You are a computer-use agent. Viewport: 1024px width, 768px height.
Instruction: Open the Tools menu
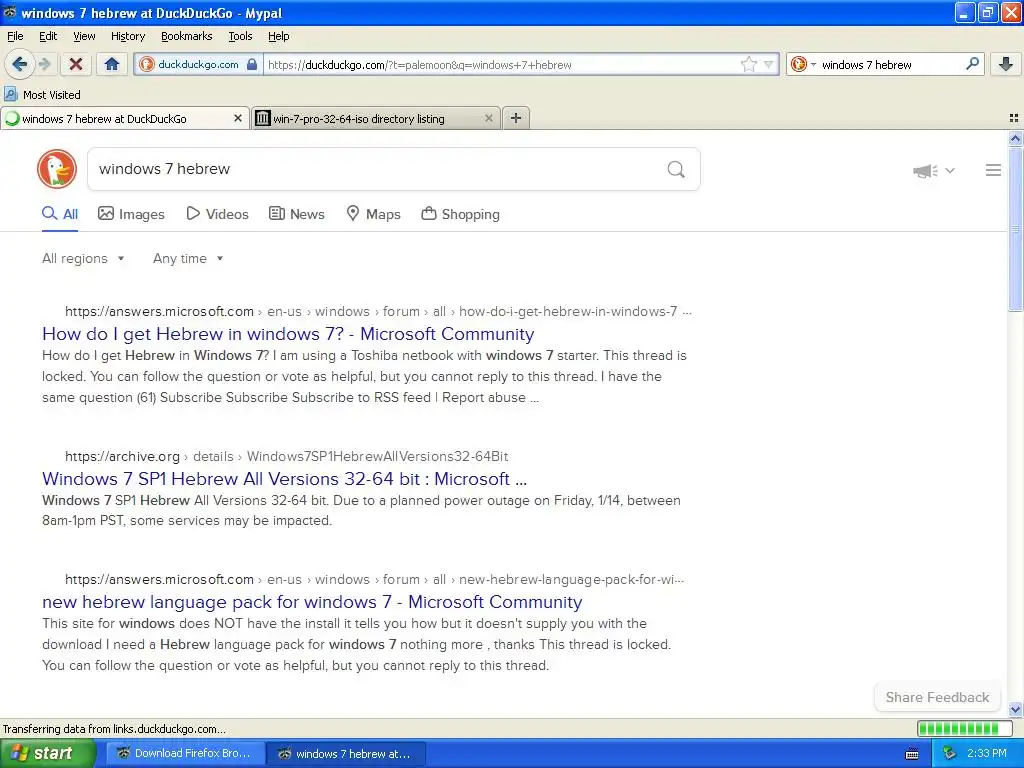[x=240, y=36]
